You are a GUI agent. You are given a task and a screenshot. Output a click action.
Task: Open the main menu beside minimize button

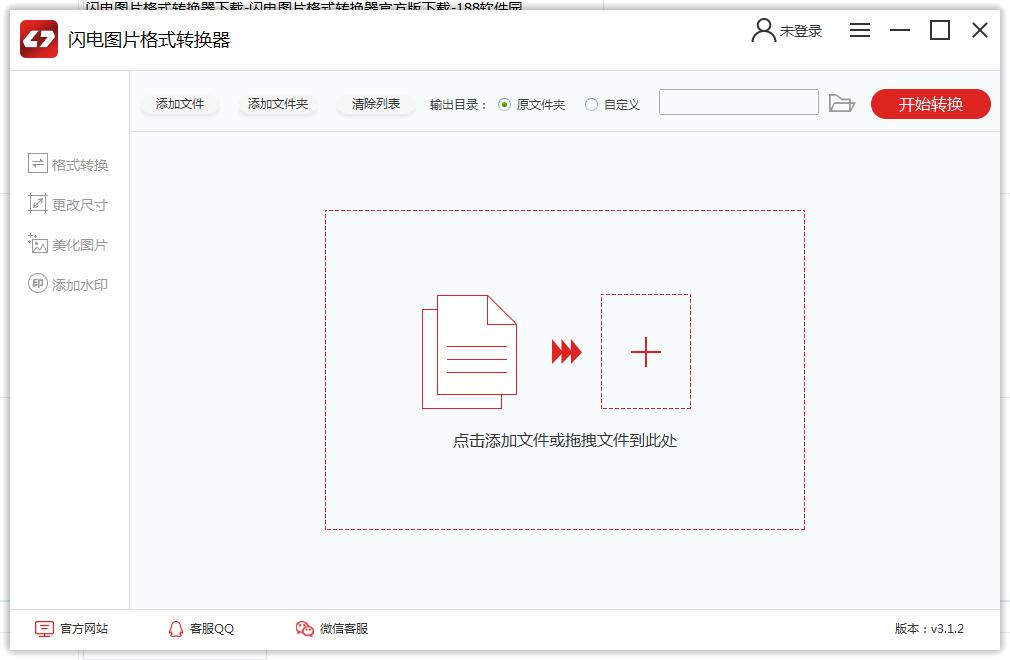(860, 30)
